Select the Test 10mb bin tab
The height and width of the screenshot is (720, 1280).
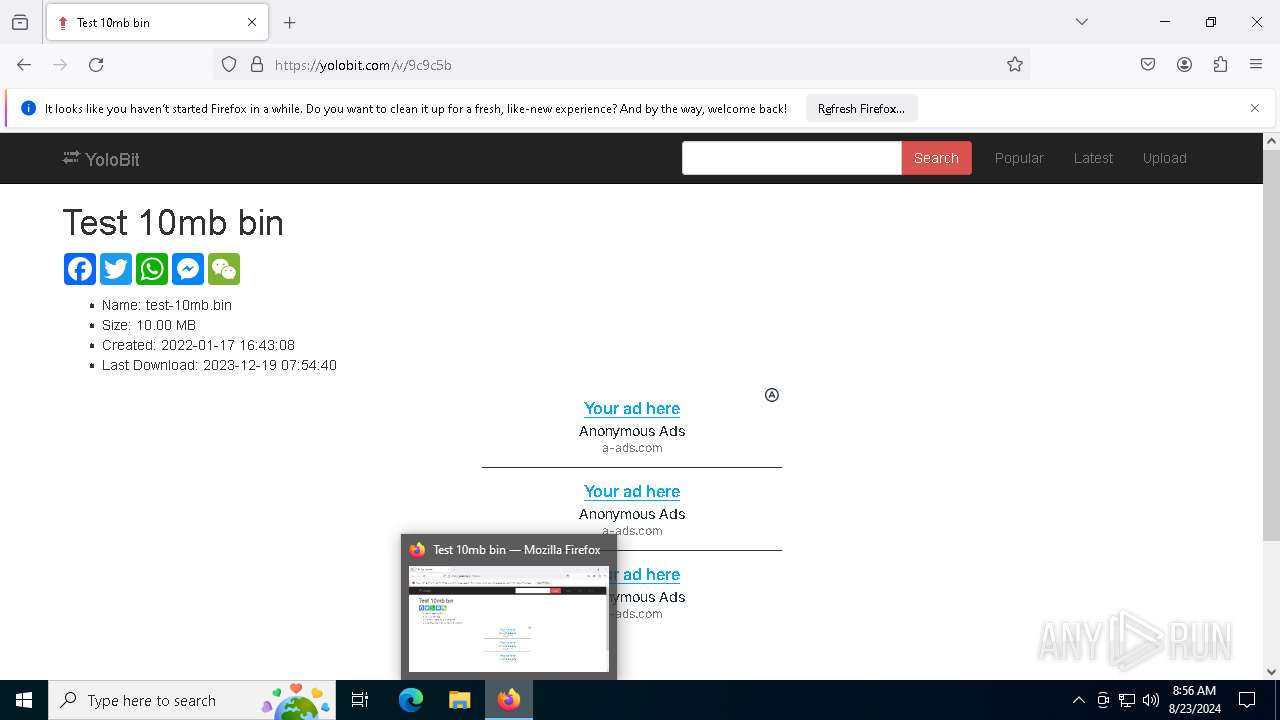click(157, 22)
